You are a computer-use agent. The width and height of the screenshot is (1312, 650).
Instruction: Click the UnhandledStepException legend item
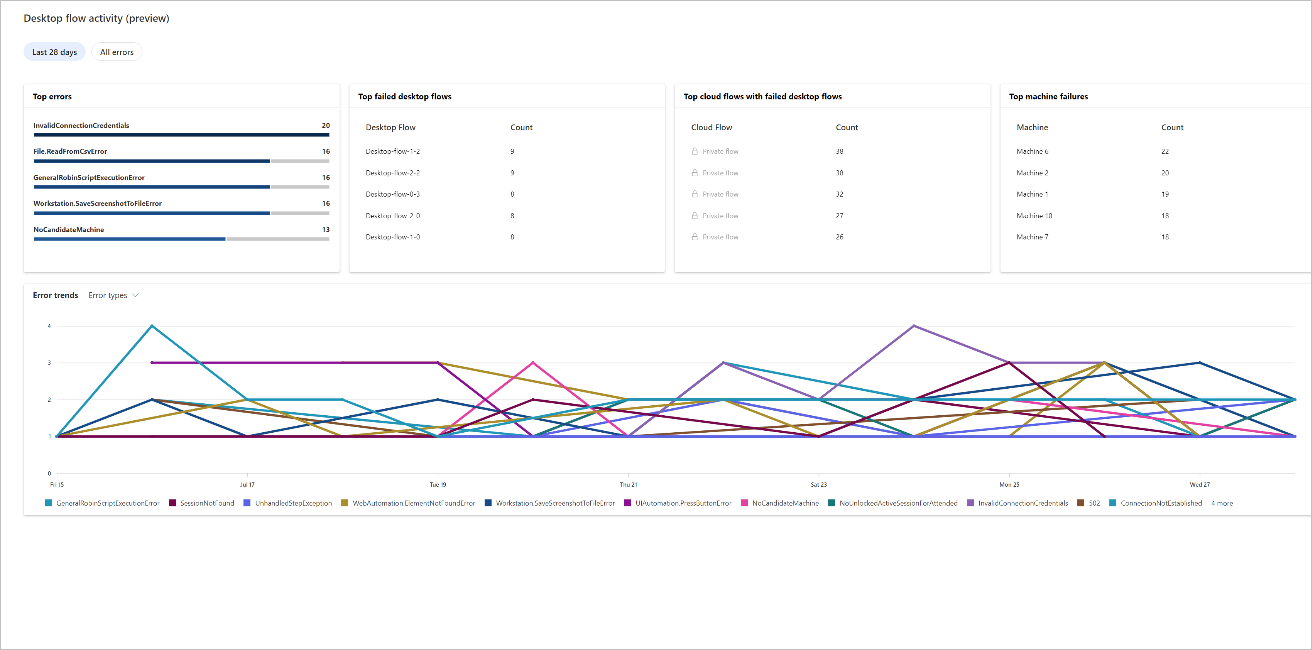pyautogui.click(x=293, y=503)
